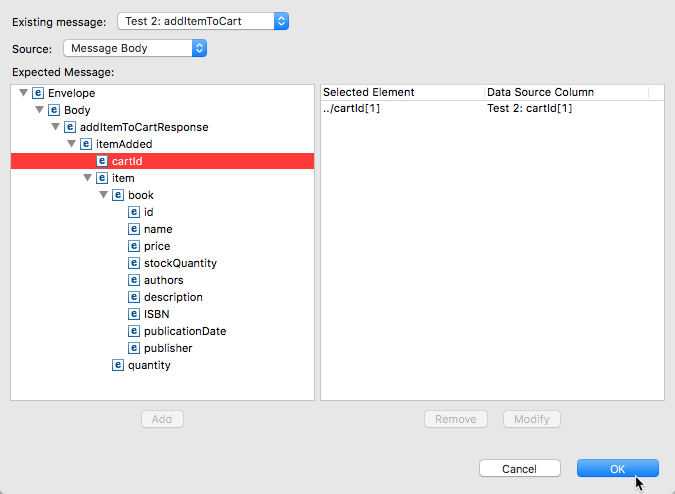675x494 pixels.
Task: Click the Cancel button
Action: [520, 469]
